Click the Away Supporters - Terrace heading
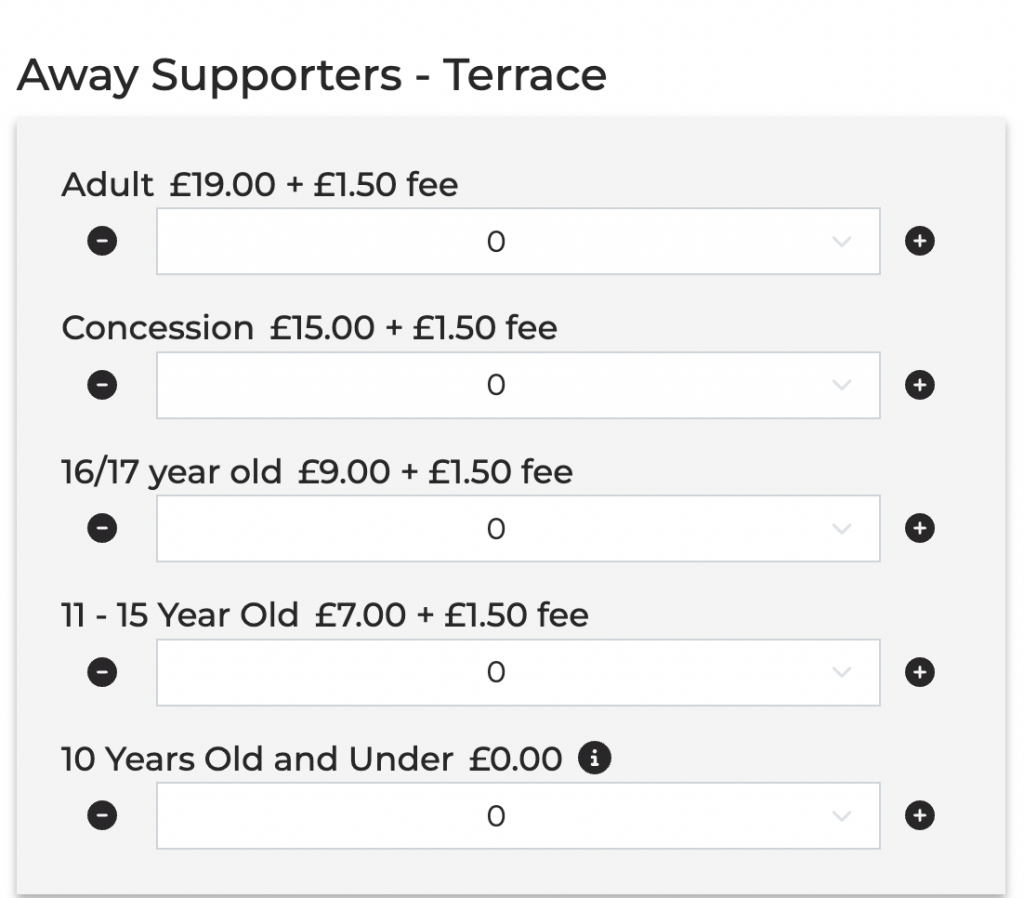The height and width of the screenshot is (898, 1024). point(312,76)
